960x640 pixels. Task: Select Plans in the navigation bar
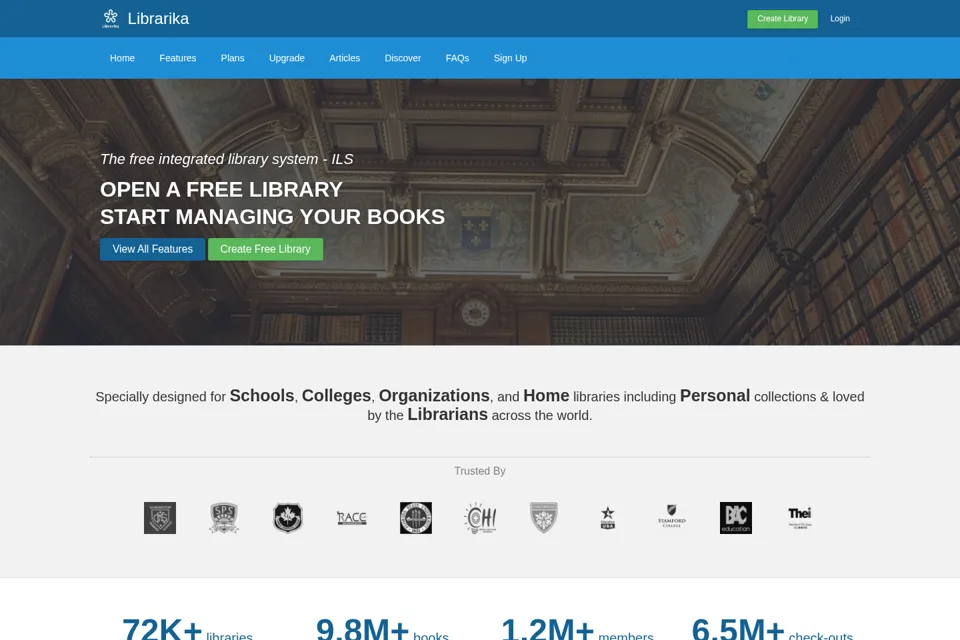coord(232,58)
